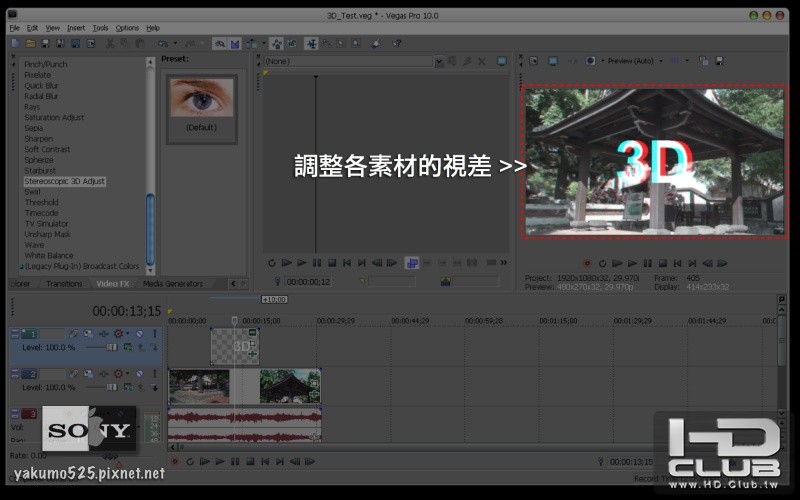This screenshot has height=500, width=800.
Task: Expand Legacy Plug-In Broadcast Colors item
Action: [21, 266]
